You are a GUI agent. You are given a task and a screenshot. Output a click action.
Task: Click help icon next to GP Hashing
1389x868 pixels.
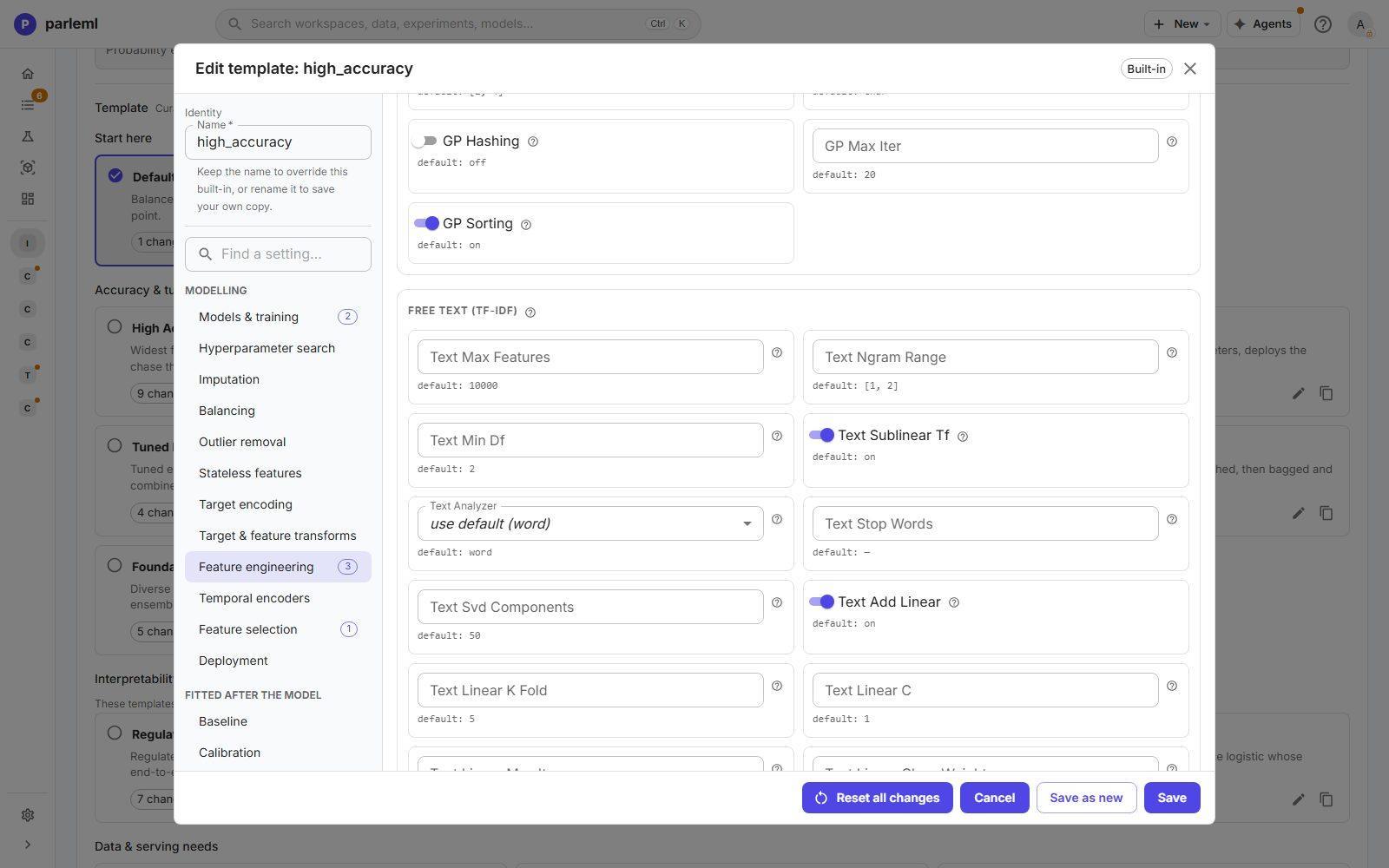tap(533, 141)
